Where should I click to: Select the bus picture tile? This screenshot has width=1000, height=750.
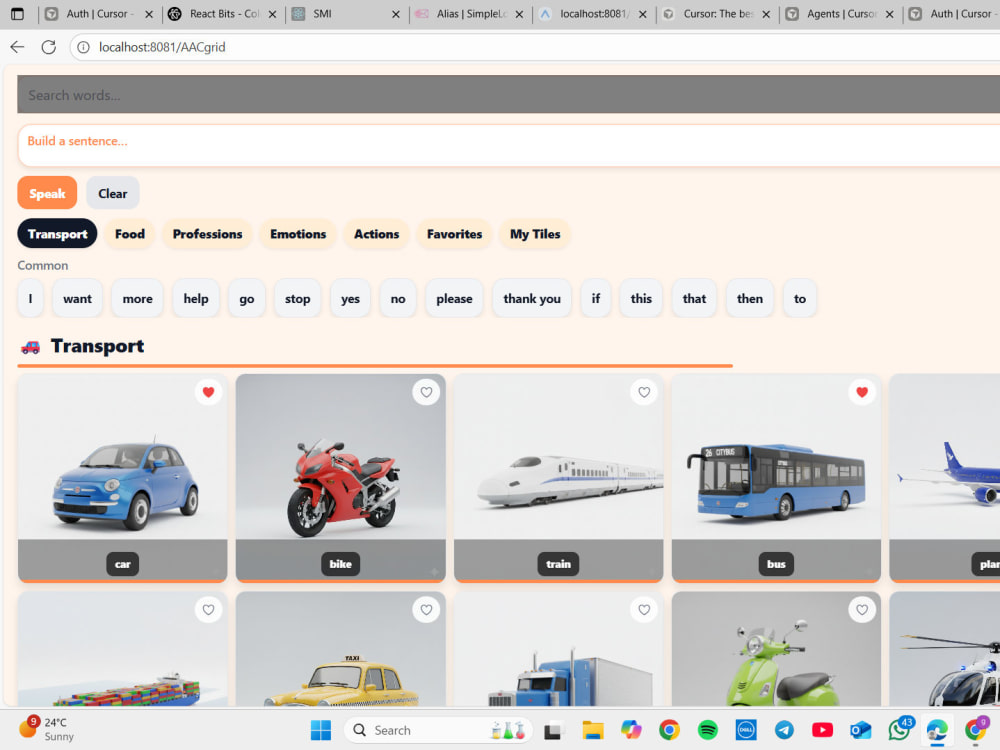point(776,478)
